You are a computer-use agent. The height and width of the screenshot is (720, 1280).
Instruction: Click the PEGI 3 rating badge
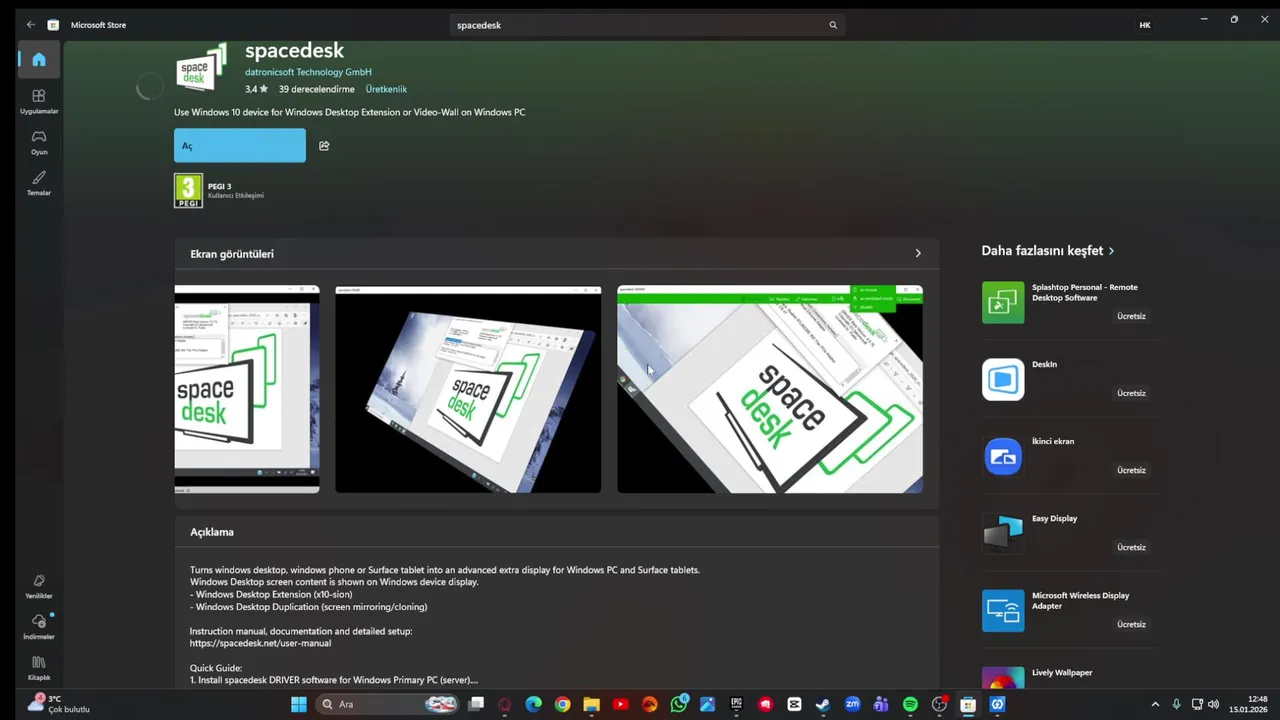[188, 191]
